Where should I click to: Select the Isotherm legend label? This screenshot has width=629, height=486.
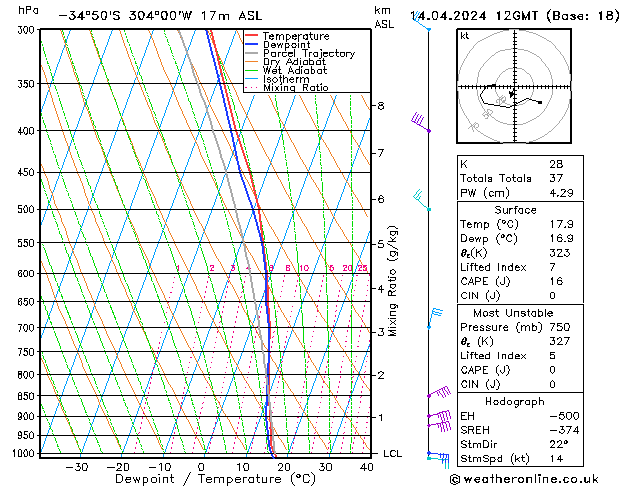point(286,79)
